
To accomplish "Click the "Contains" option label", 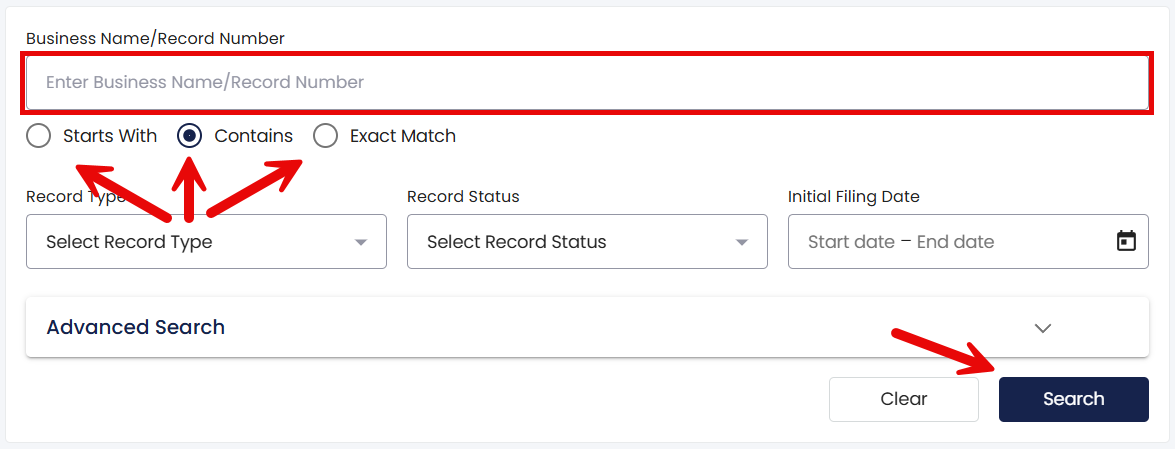I will 253,136.
